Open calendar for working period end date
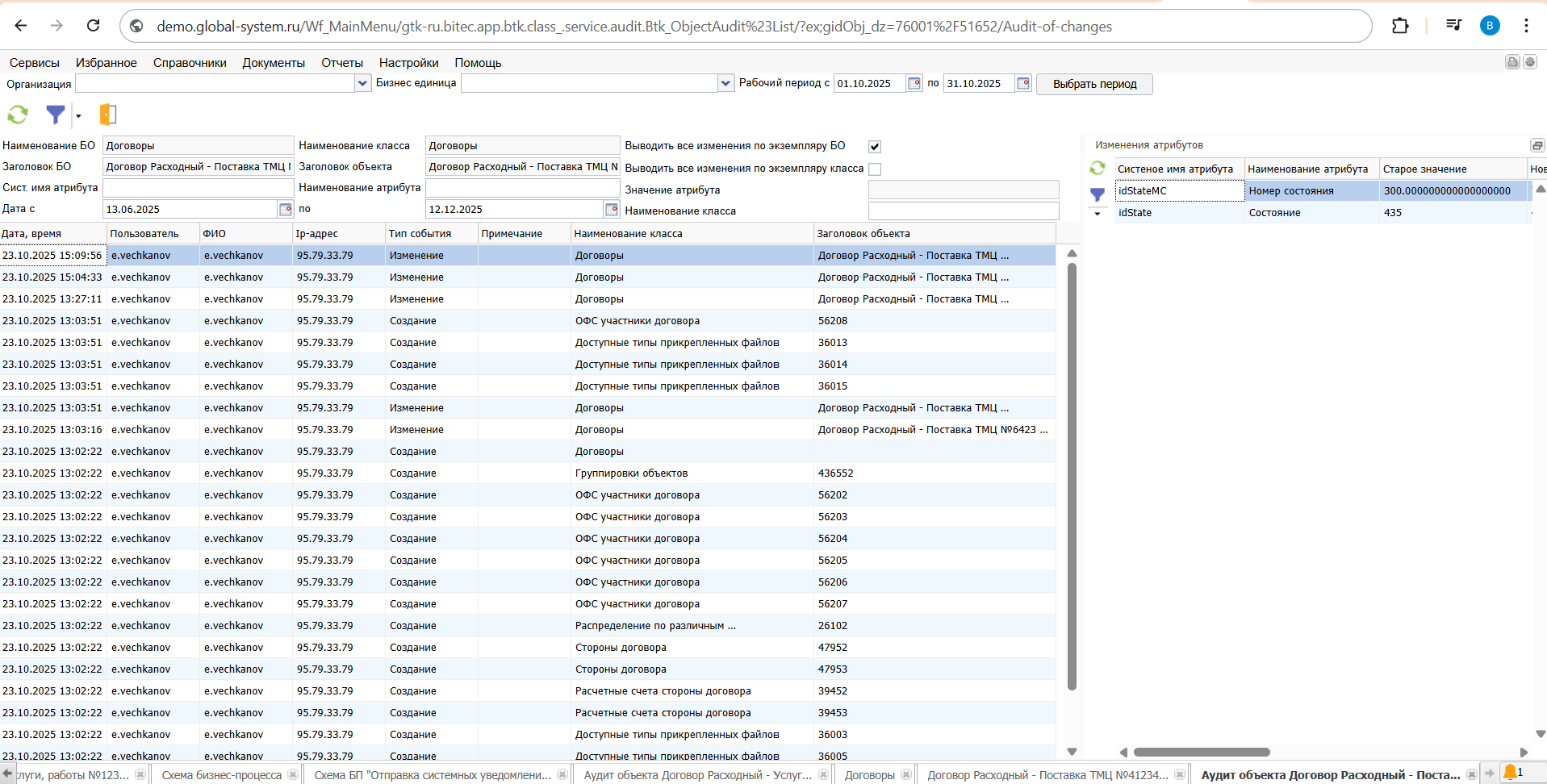Image resolution: width=1547 pixels, height=784 pixels. [1022, 83]
